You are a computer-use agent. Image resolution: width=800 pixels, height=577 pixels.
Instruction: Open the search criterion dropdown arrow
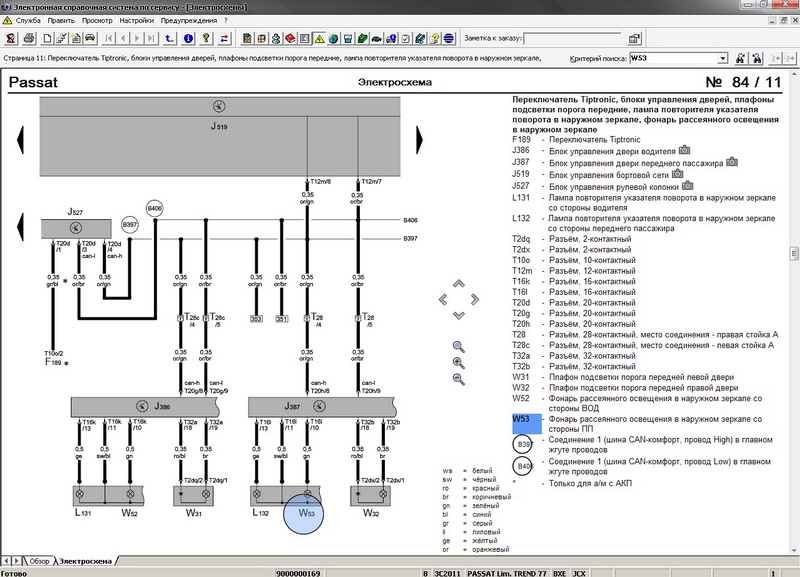click(x=722, y=58)
